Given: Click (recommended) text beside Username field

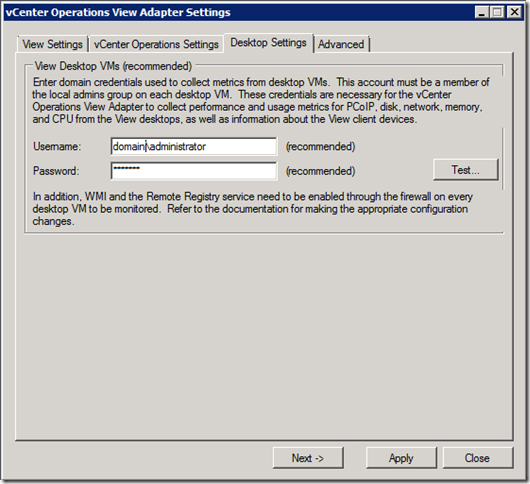Looking at the screenshot, I should (320, 146).
